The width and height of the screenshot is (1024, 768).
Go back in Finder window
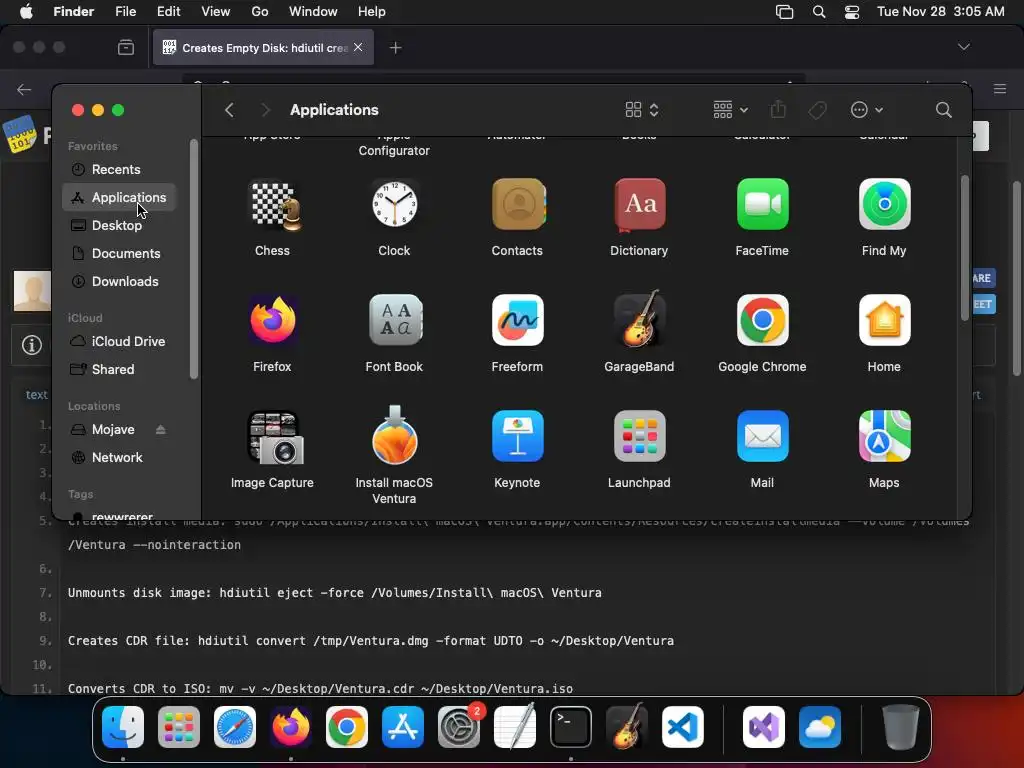pyautogui.click(x=229, y=110)
